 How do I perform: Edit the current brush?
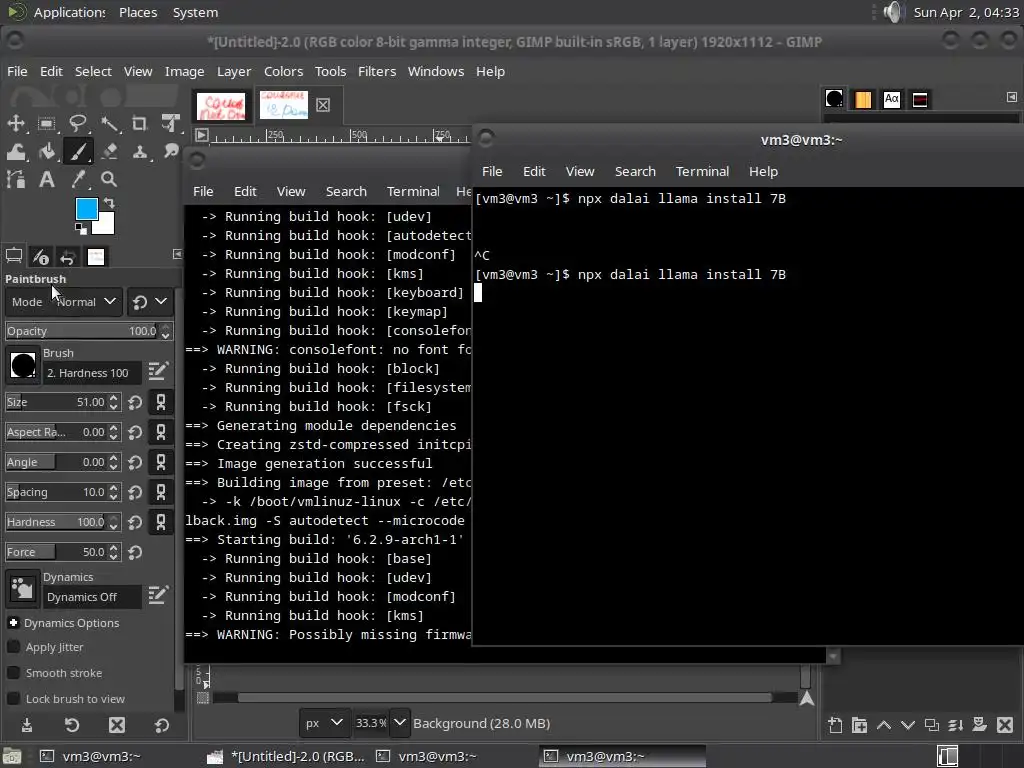159,372
